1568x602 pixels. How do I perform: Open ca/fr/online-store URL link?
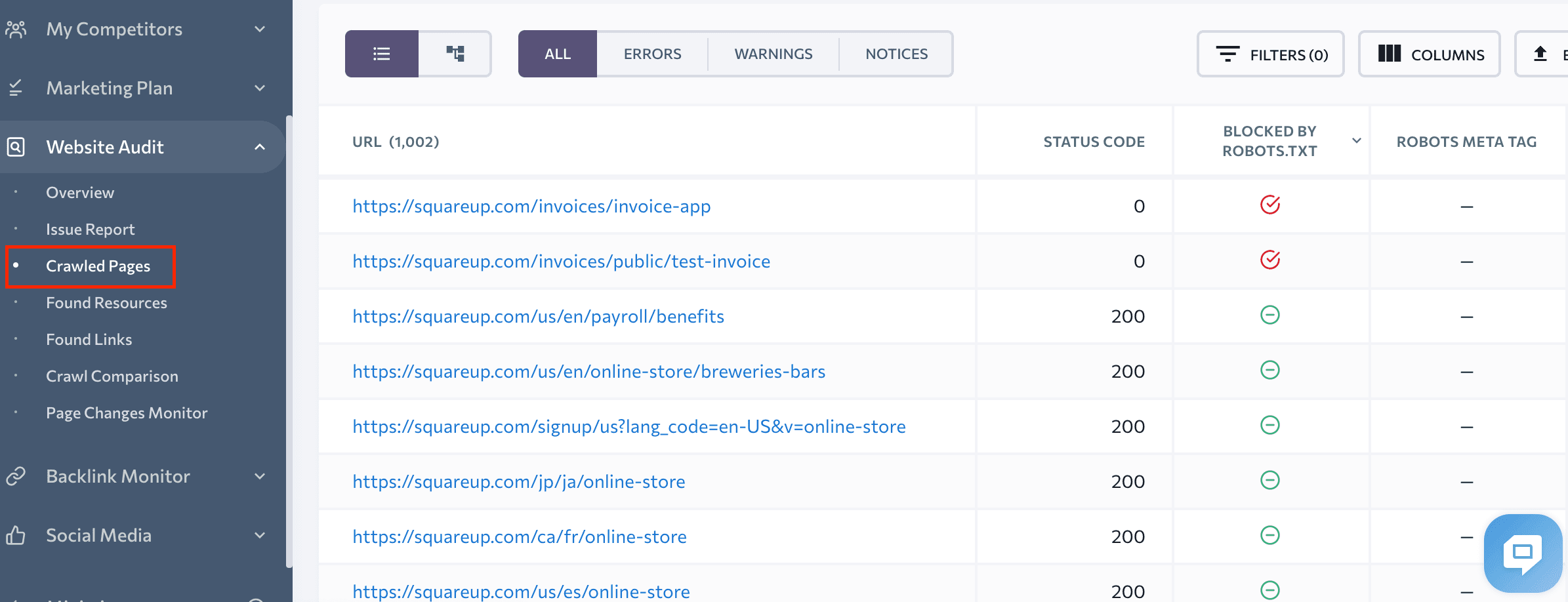pyautogui.click(x=519, y=536)
